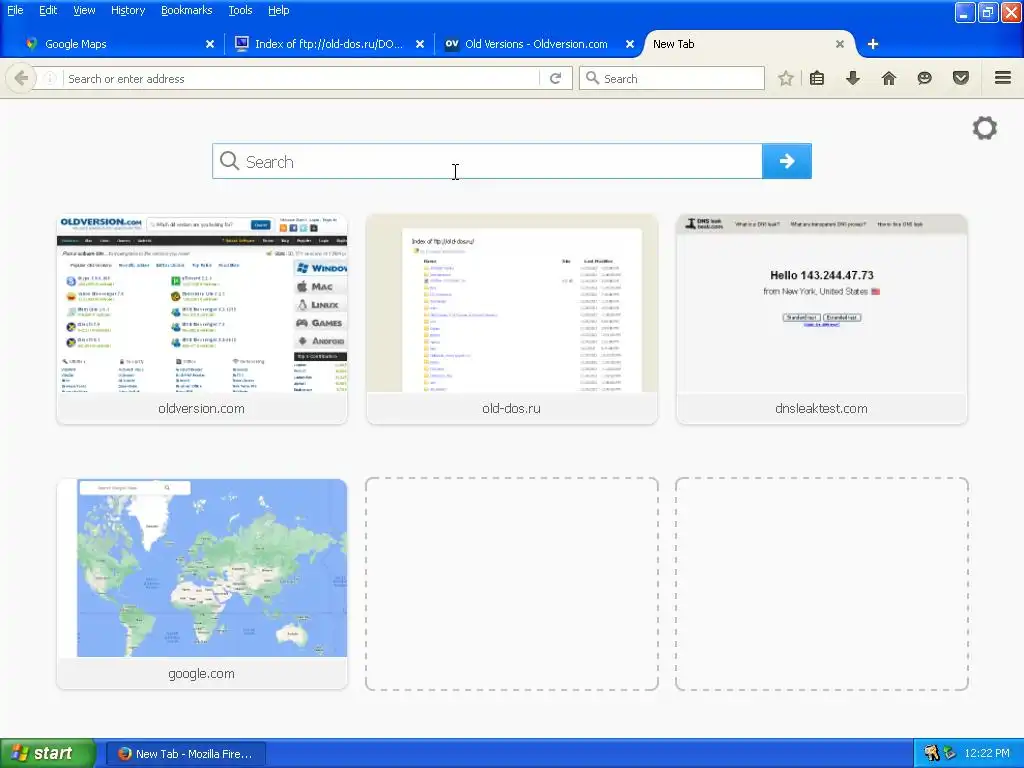Close the Google Maps tab
The image size is (1024, 768).
pos(210,44)
